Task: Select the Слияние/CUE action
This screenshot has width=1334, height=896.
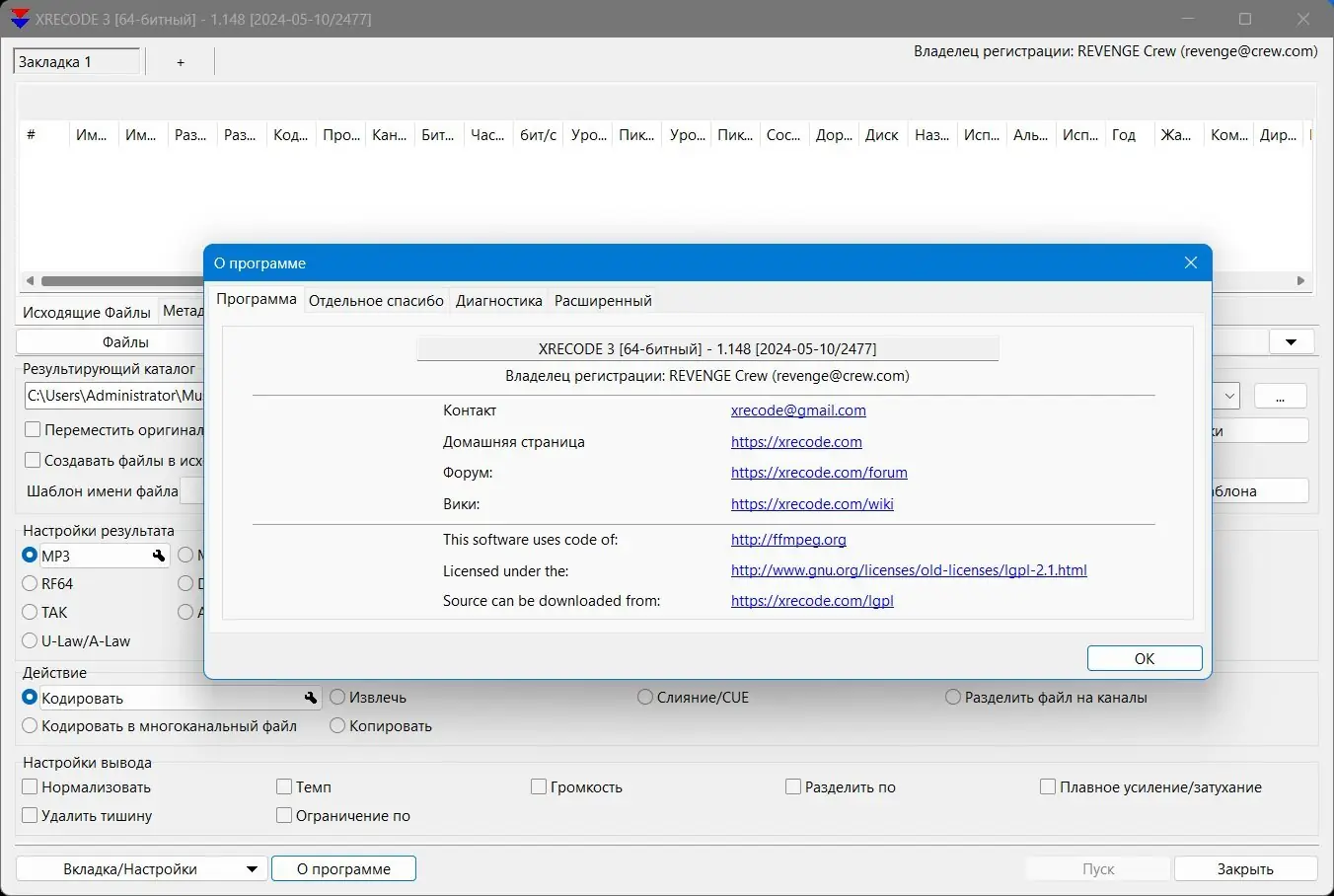Action: click(x=645, y=698)
